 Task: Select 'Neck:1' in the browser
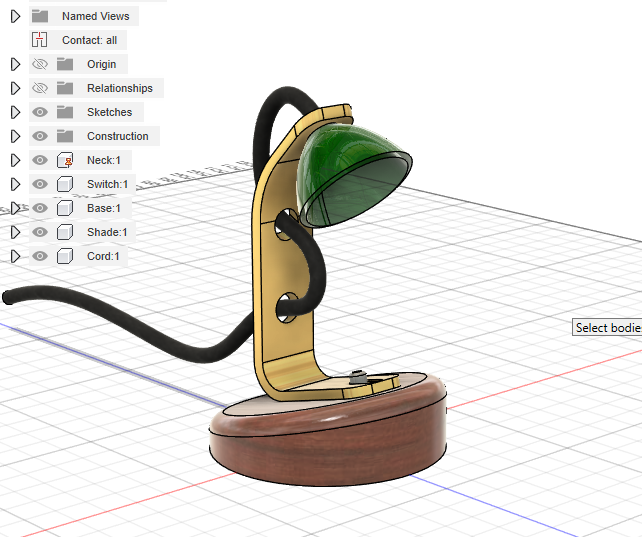click(x=81, y=160)
